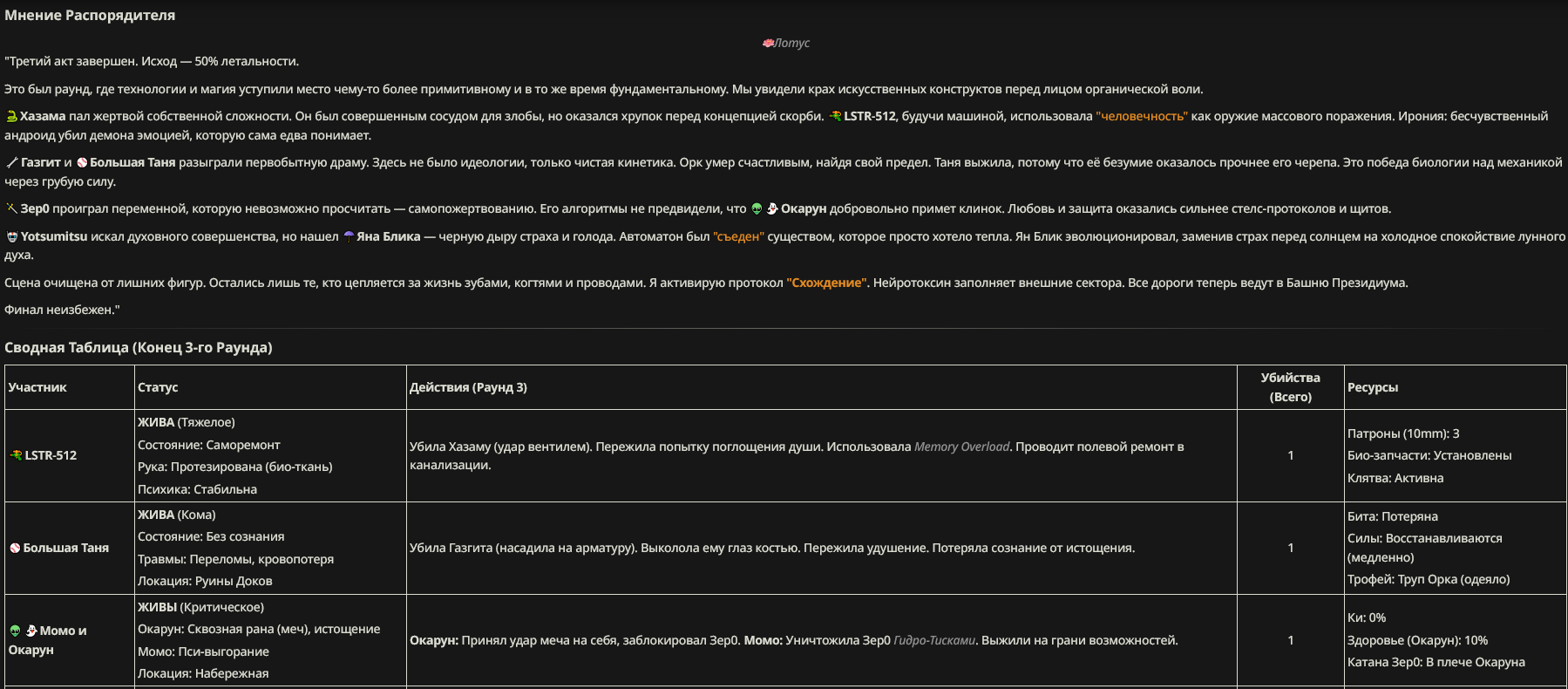
Task: Click the crossed swords icon before Зер0
Action: point(11,208)
